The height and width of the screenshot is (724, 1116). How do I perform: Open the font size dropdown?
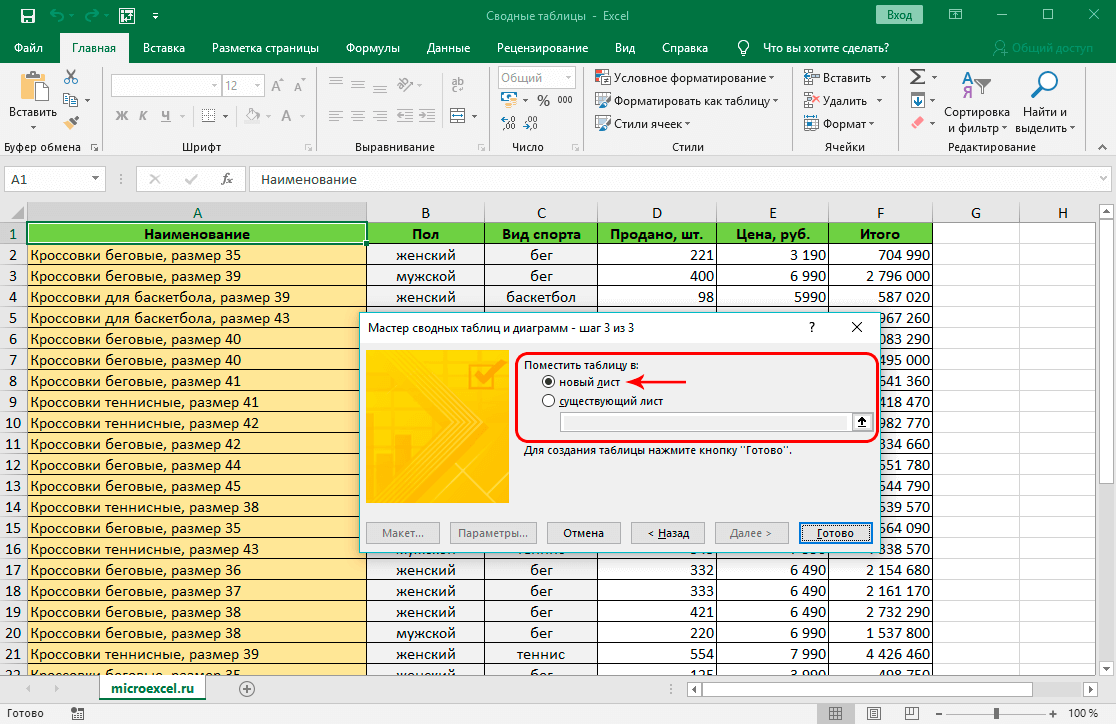point(258,86)
